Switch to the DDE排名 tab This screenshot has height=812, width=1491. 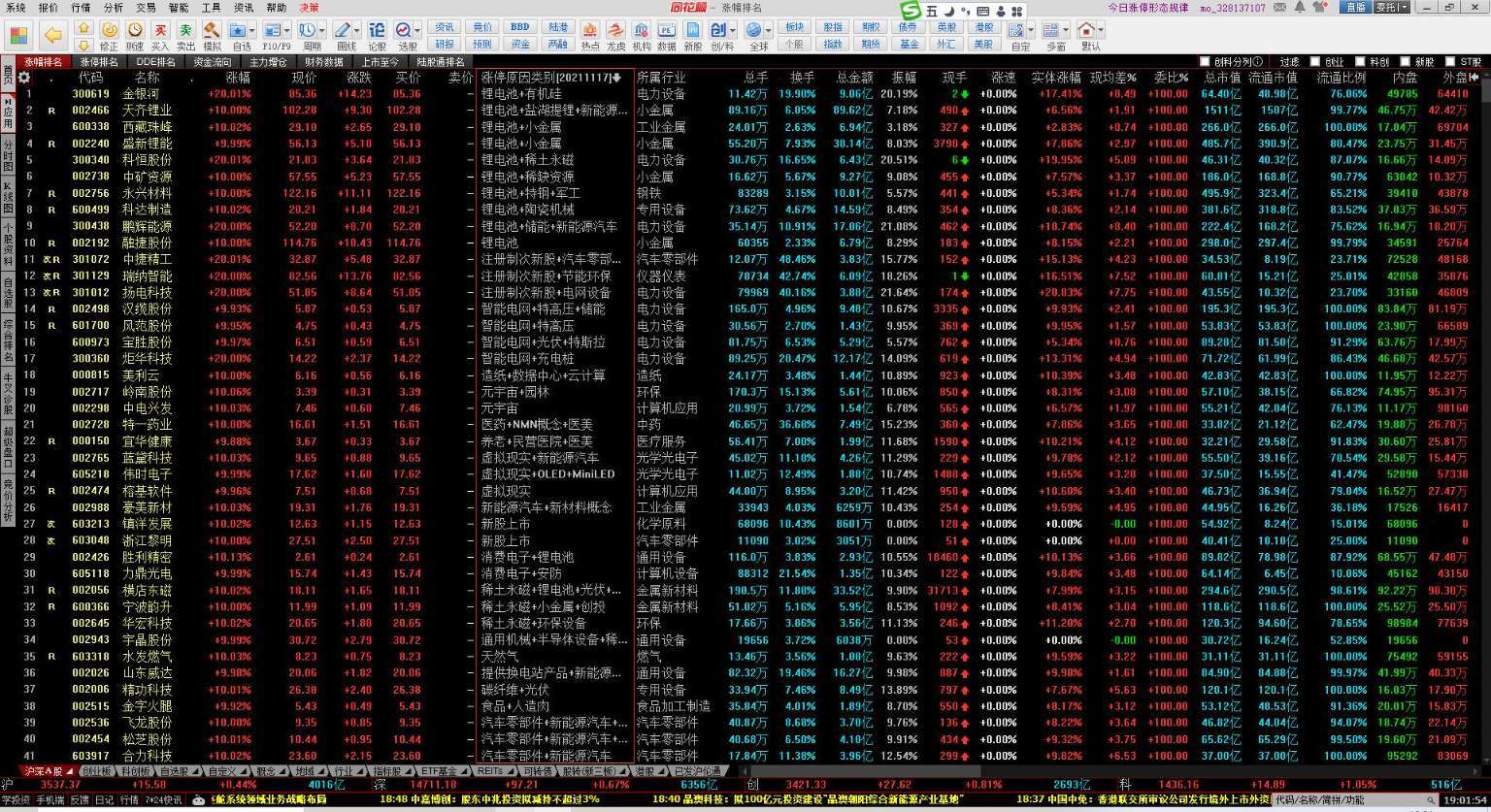(x=155, y=62)
